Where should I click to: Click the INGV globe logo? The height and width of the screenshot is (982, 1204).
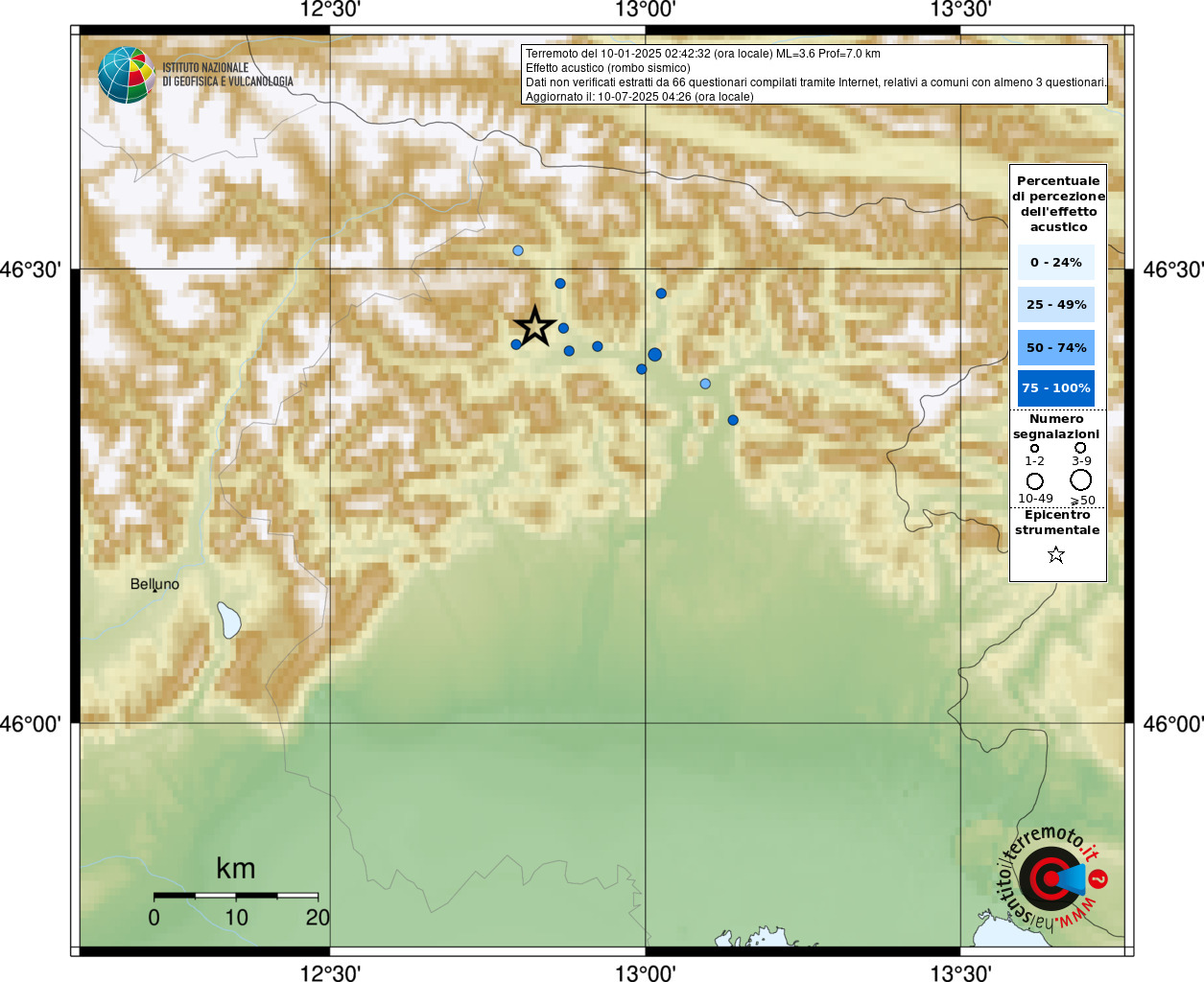[126, 75]
